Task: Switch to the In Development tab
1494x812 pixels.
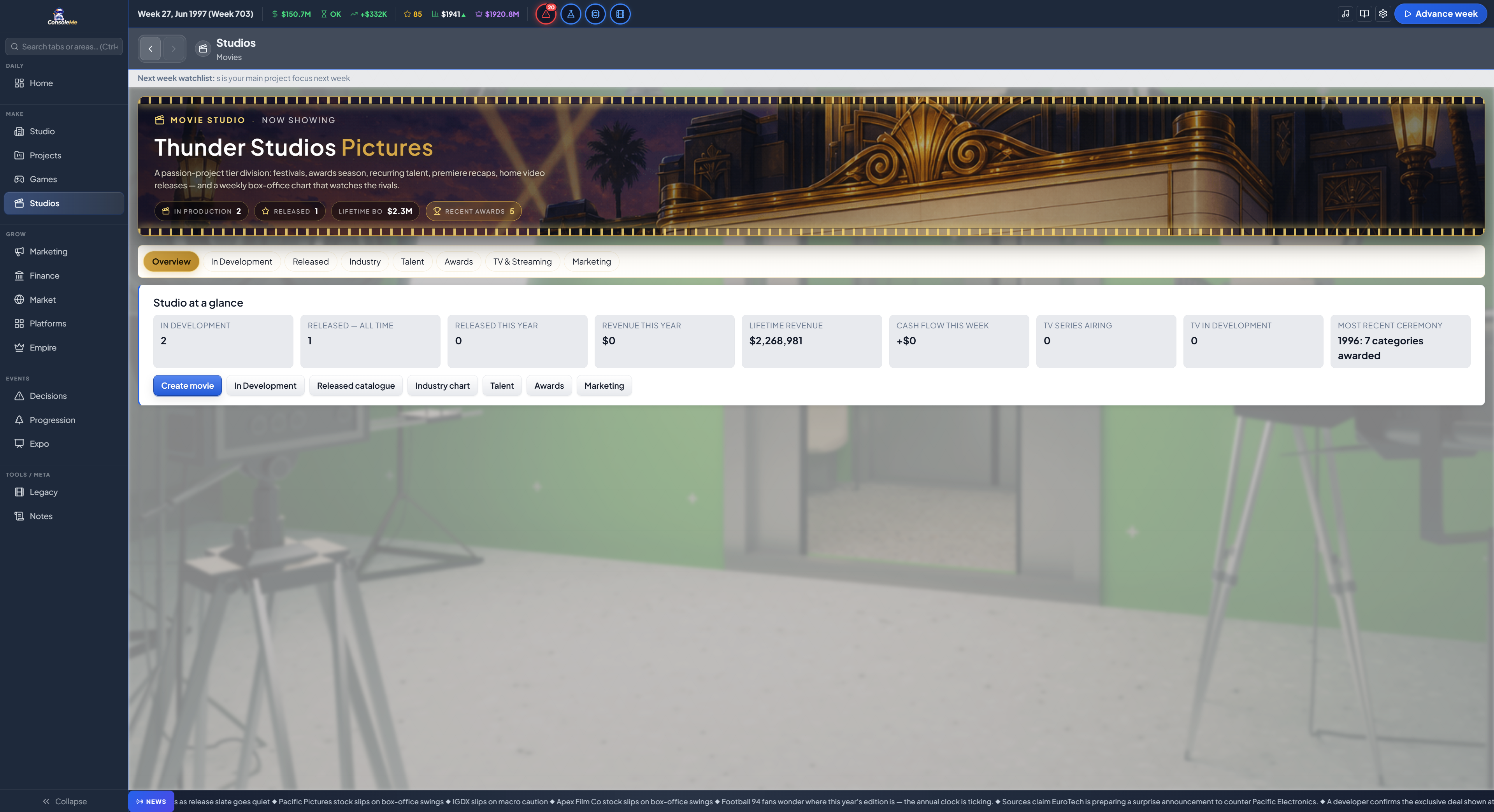Action: pyautogui.click(x=241, y=261)
